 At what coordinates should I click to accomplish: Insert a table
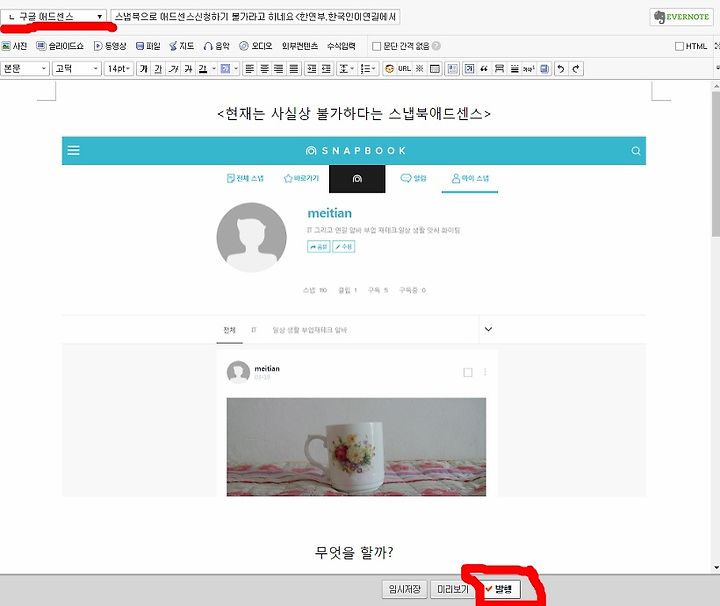435,69
